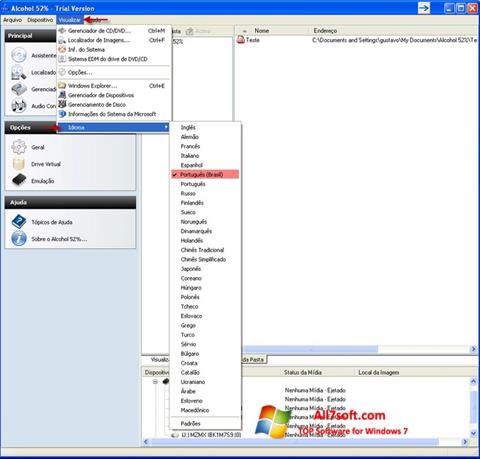Click the Gerenciador drive icon in Principal
The width and height of the screenshot is (480, 459).
click(19, 89)
